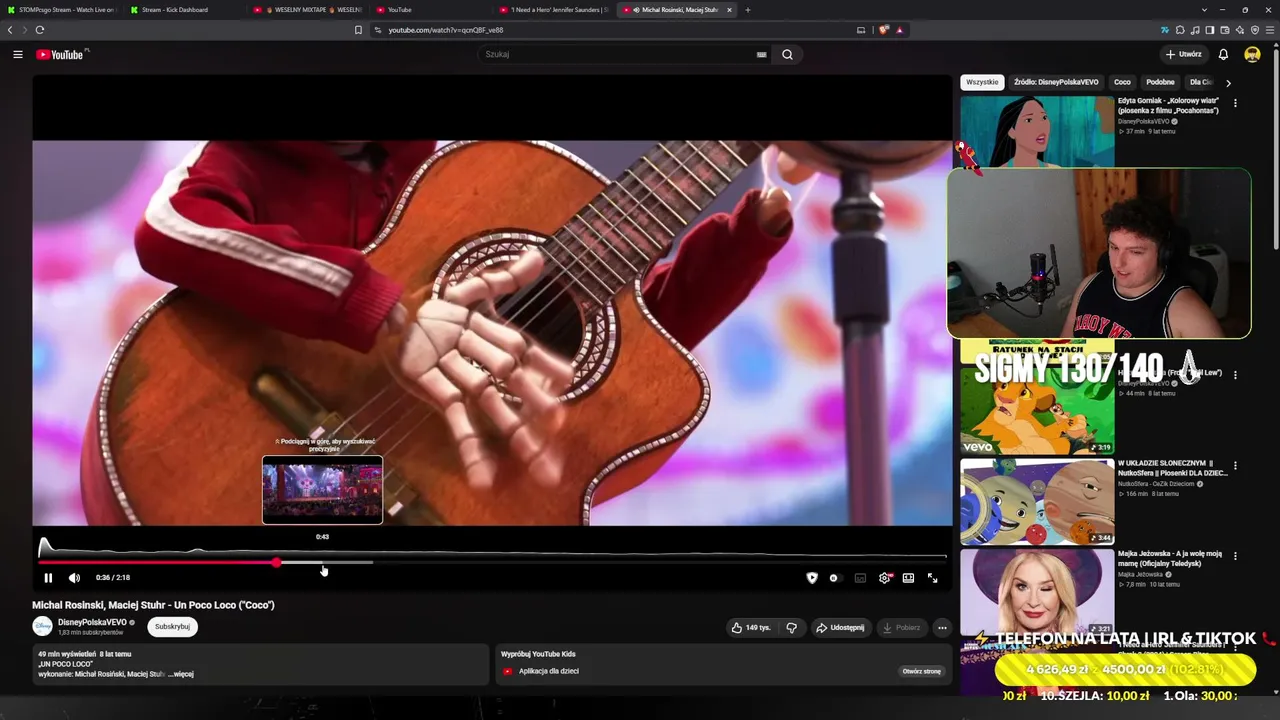1280x720 pixels.
Task: Open the DisneyPolskaVEVO channel avatar
Action: [42, 626]
